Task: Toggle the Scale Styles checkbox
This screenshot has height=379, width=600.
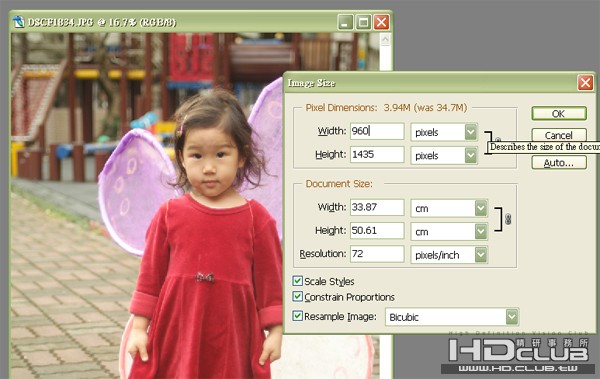Action: (297, 281)
